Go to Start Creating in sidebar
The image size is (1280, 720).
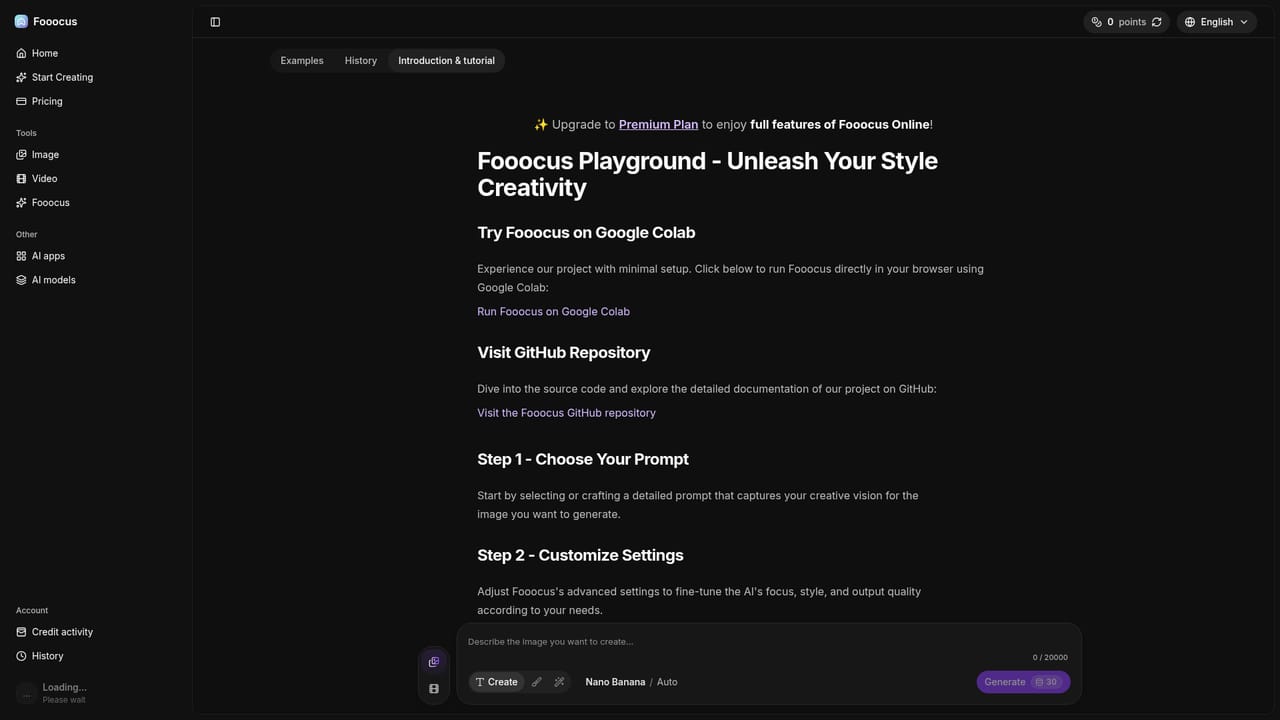click(96, 77)
